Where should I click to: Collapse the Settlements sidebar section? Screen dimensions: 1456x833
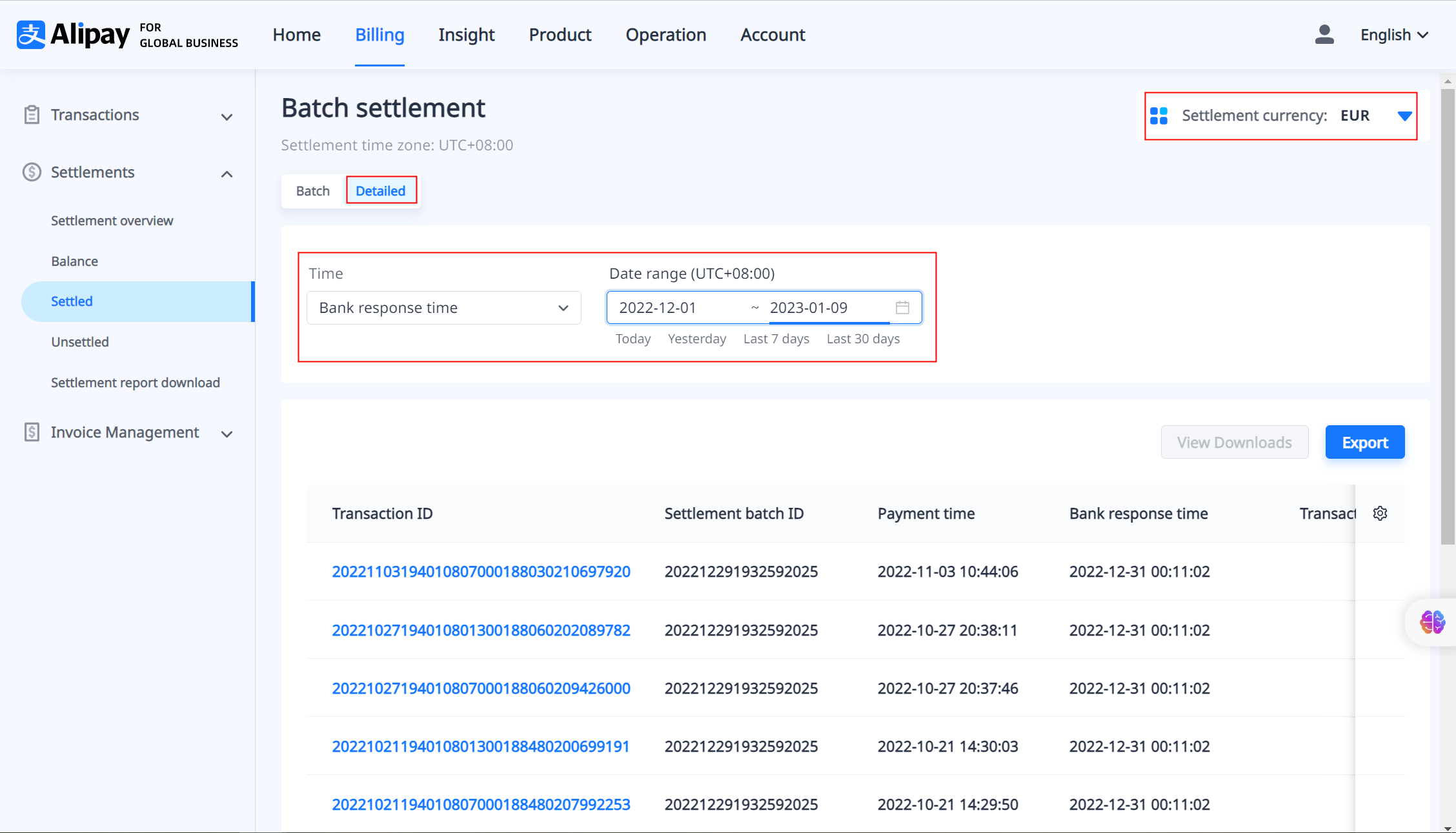point(227,174)
